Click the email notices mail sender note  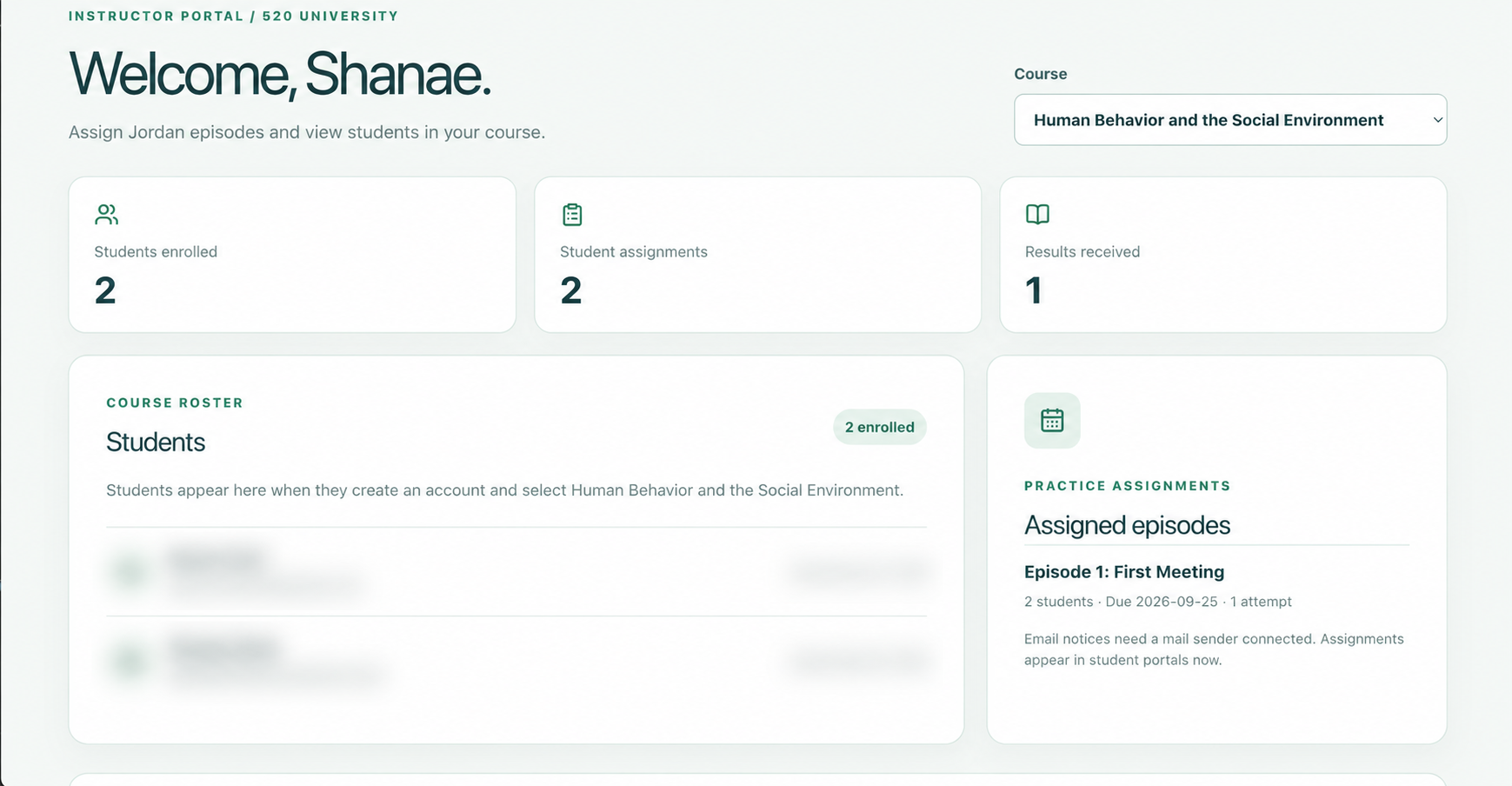click(1214, 649)
